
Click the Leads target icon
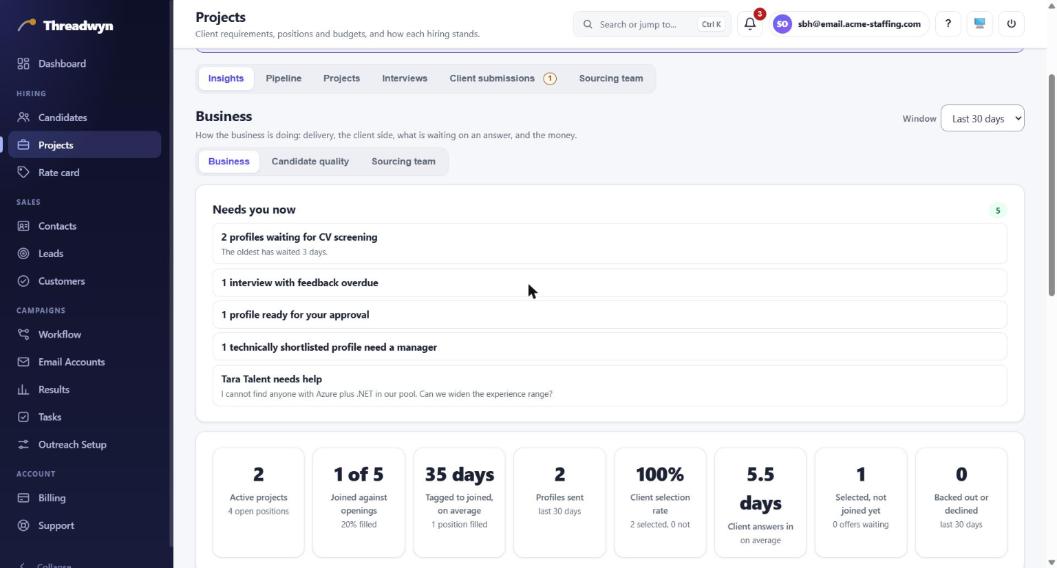coord(24,253)
